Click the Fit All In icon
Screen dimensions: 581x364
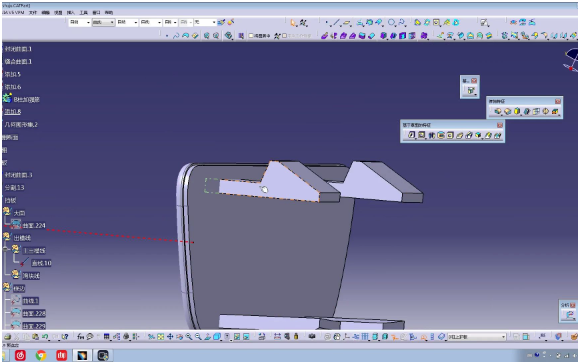click(160, 337)
